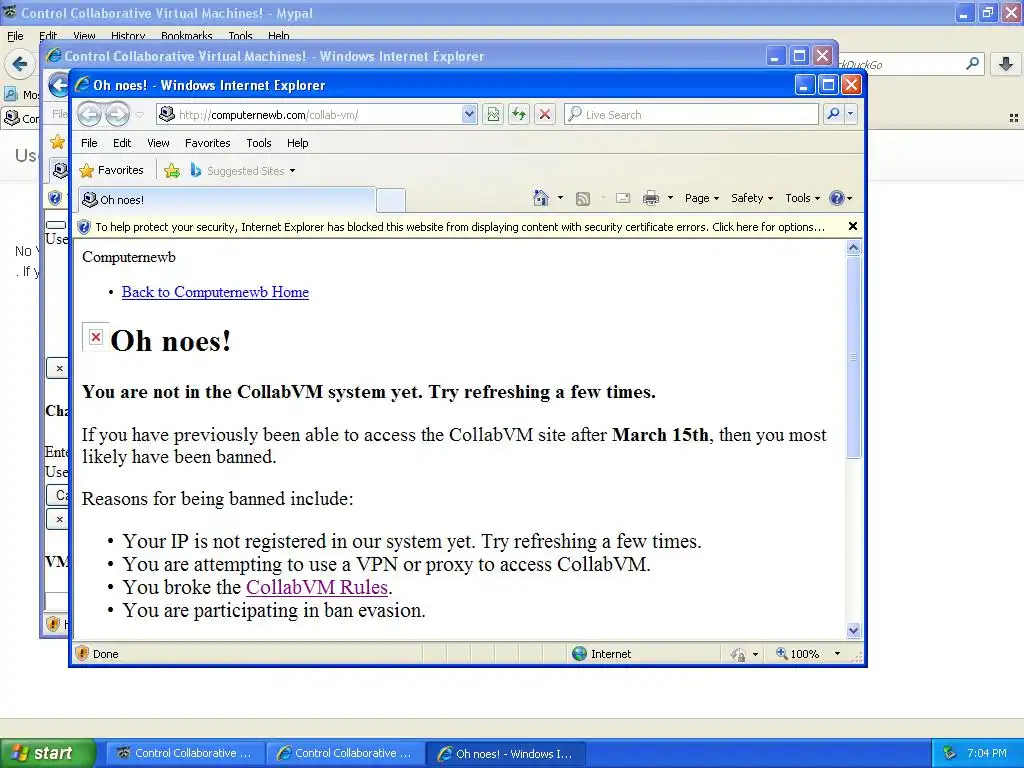Click the IE Forward navigation arrow
This screenshot has width=1024, height=768.
tap(118, 114)
